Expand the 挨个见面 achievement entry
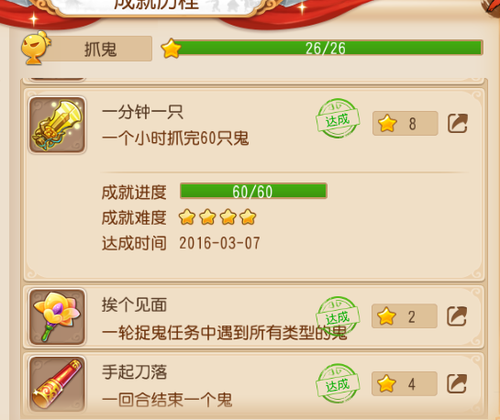The width and height of the screenshot is (500, 420). click(253, 317)
